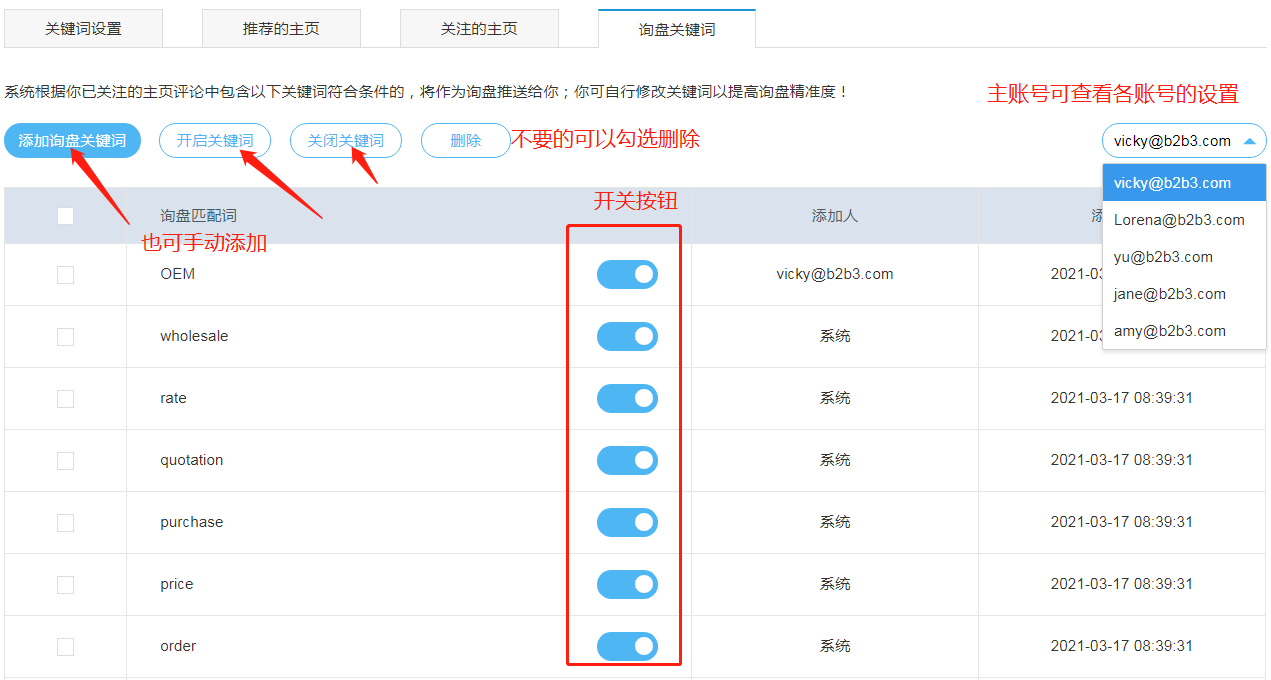This screenshot has height=680, width=1271.
Task: Click the 添加询盘关键词 button
Action: coord(72,141)
